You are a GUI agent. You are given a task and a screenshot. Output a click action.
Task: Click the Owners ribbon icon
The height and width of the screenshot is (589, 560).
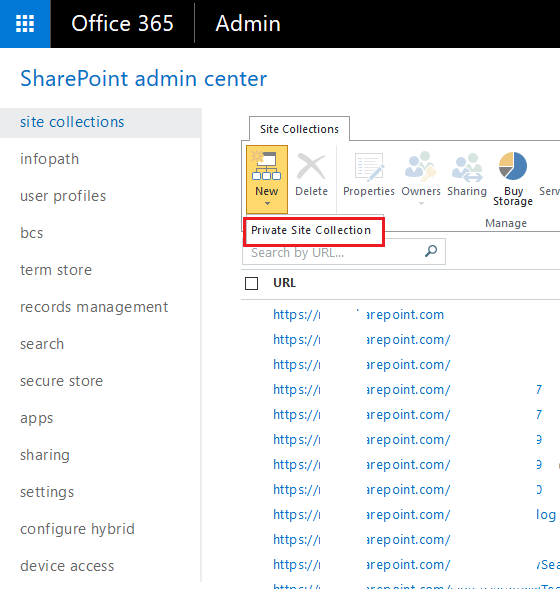coord(421,165)
